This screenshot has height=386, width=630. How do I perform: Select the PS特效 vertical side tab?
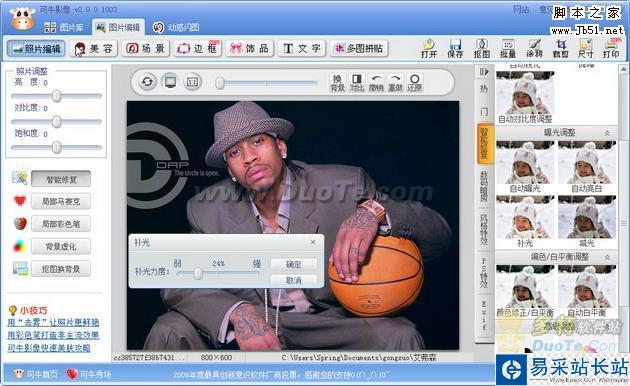pyautogui.click(x=484, y=273)
